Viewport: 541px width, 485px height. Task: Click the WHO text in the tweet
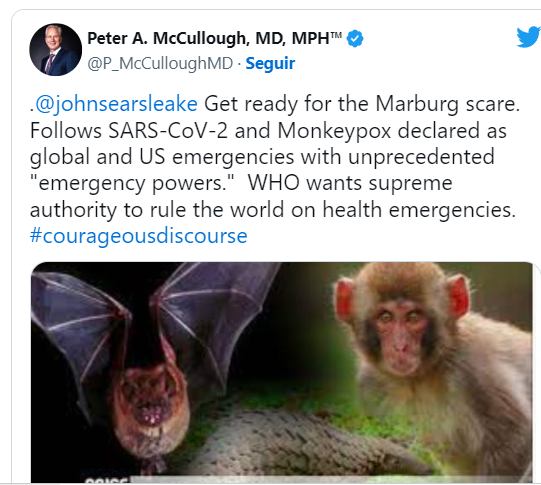point(274,183)
